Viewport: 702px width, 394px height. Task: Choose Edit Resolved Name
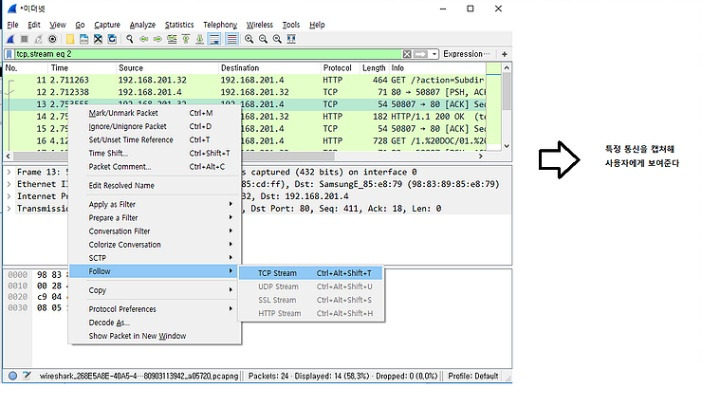pyautogui.click(x=155, y=186)
